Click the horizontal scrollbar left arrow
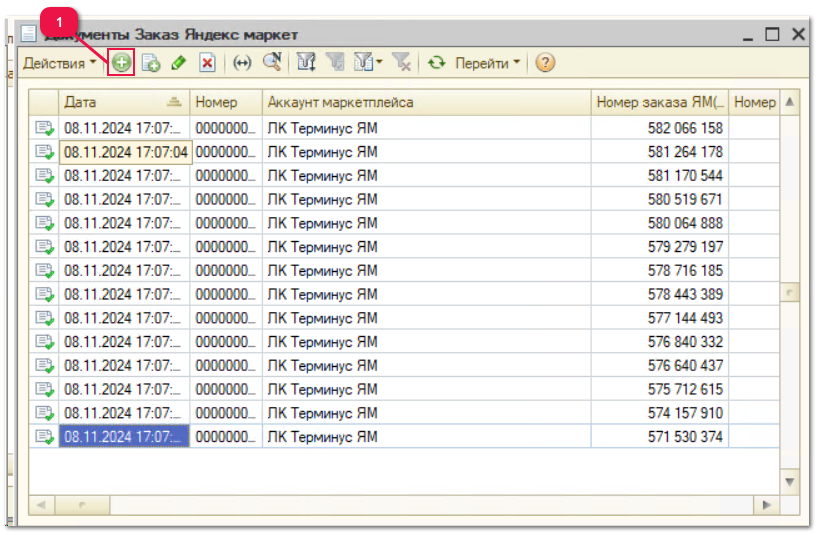The image size is (818, 535). point(42,505)
